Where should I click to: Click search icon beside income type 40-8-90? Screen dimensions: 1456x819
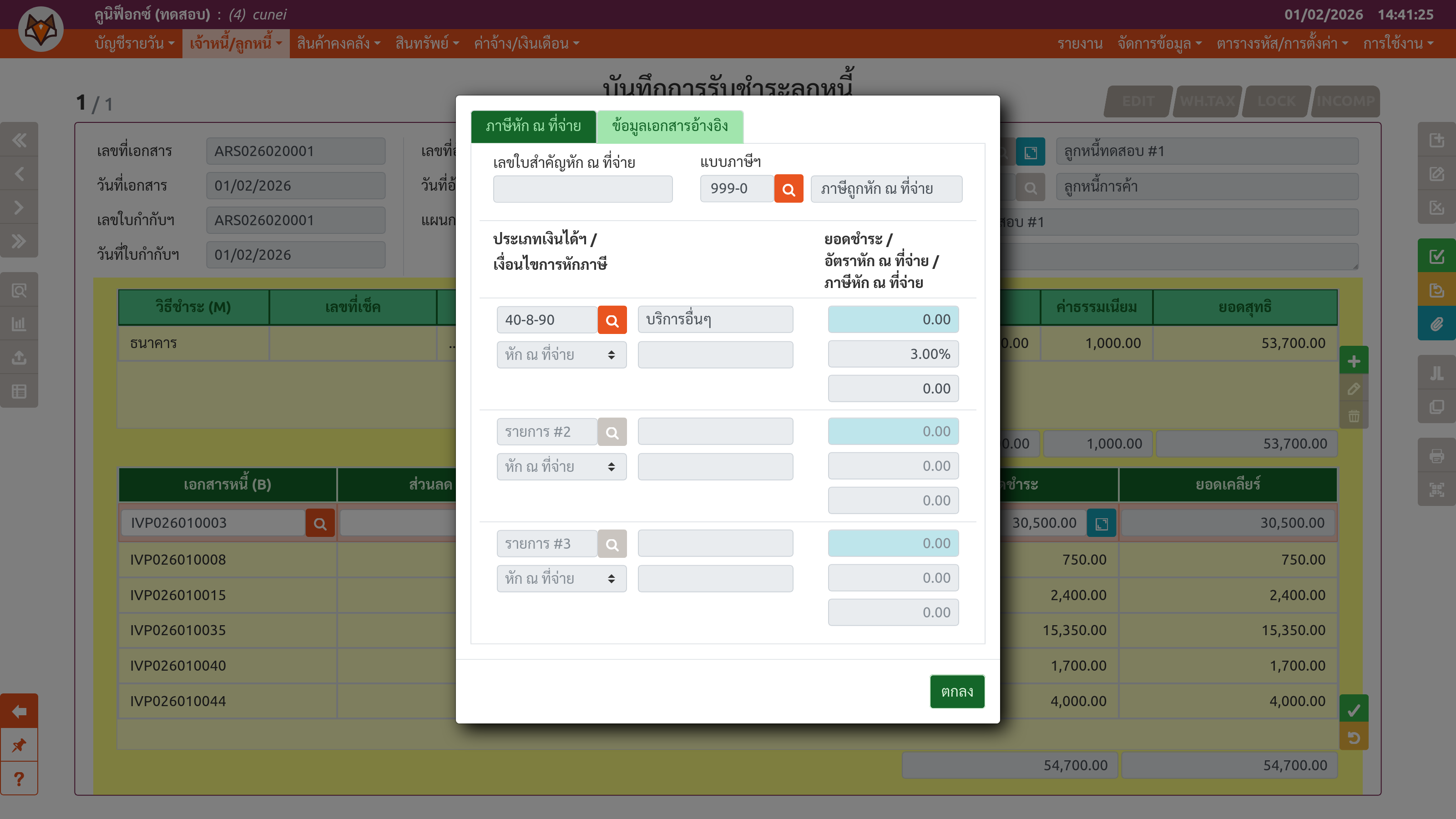[x=612, y=320]
